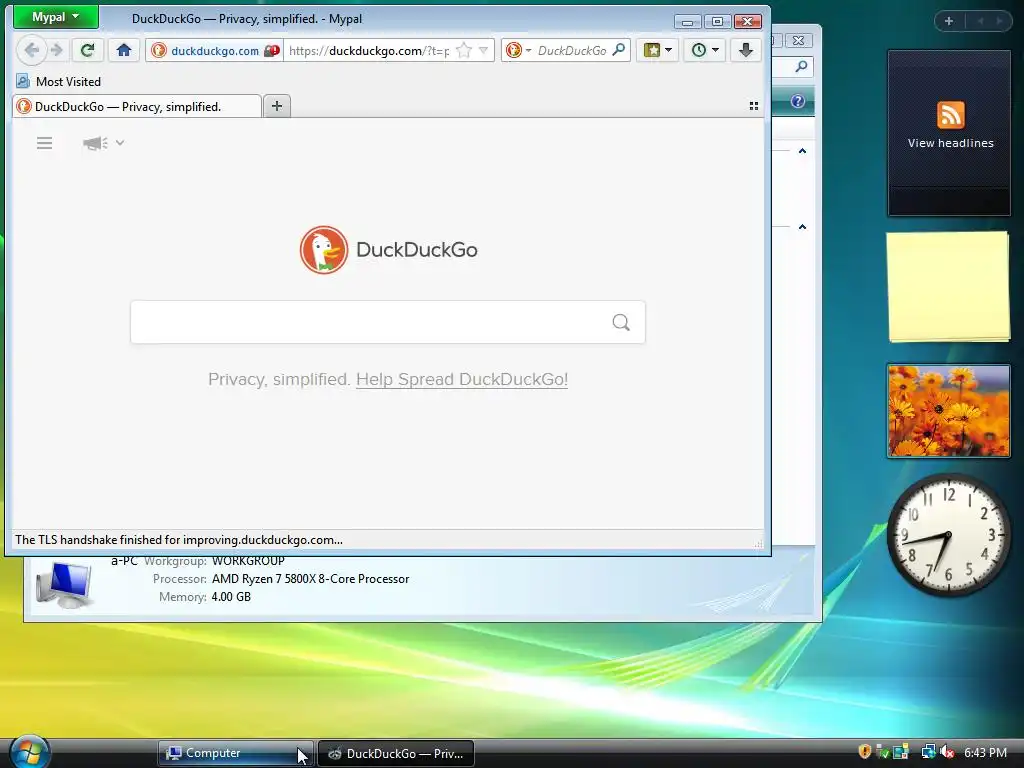Open the green Mypal application menu
The height and width of the screenshot is (768, 1024).
[56, 17]
